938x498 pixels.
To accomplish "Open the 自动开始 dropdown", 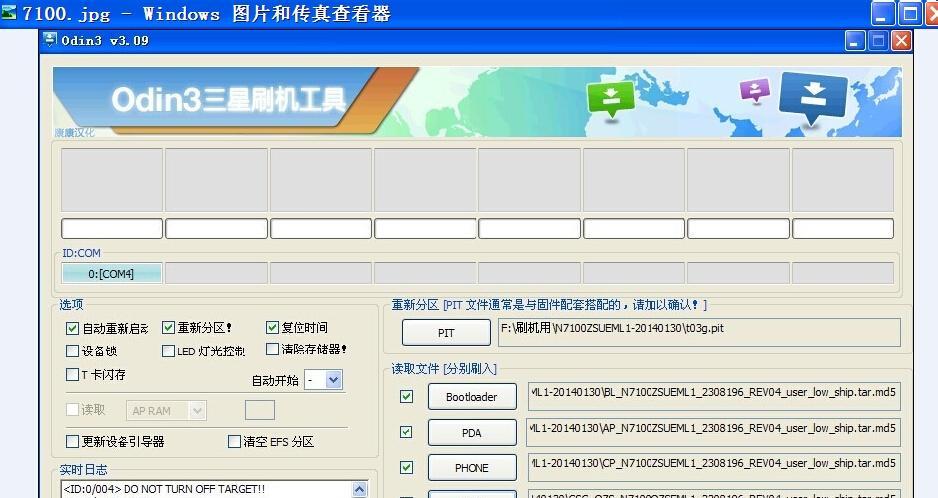I will (334, 379).
